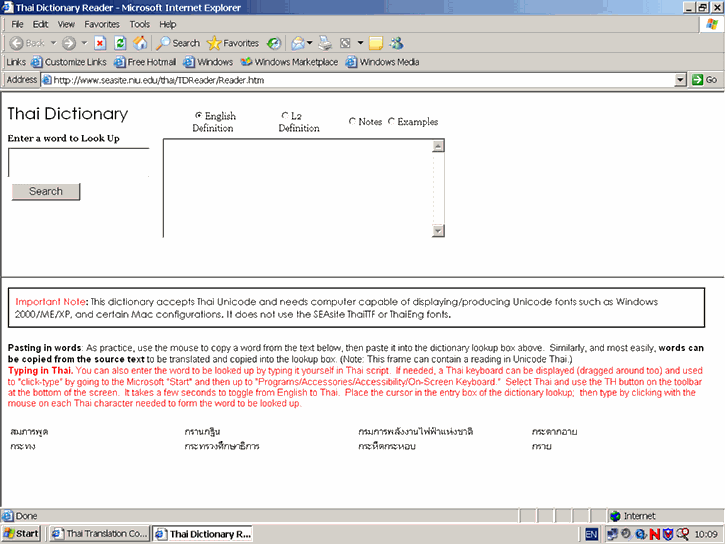Click the magnifier tray icon
Viewport: 725px width, 544px height.
(682, 534)
